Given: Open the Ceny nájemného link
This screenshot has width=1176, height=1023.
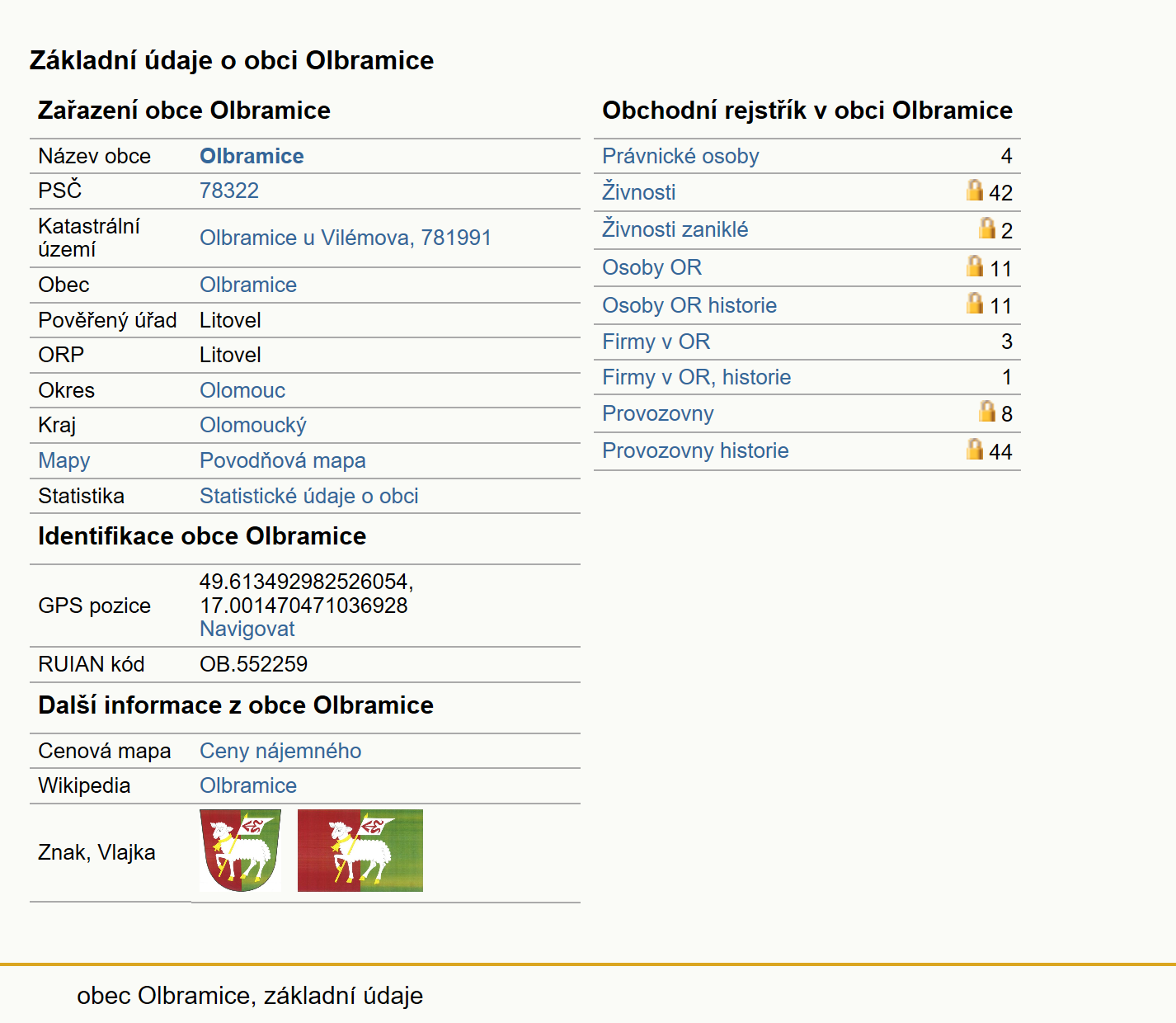Looking at the screenshot, I should coord(280,751).
